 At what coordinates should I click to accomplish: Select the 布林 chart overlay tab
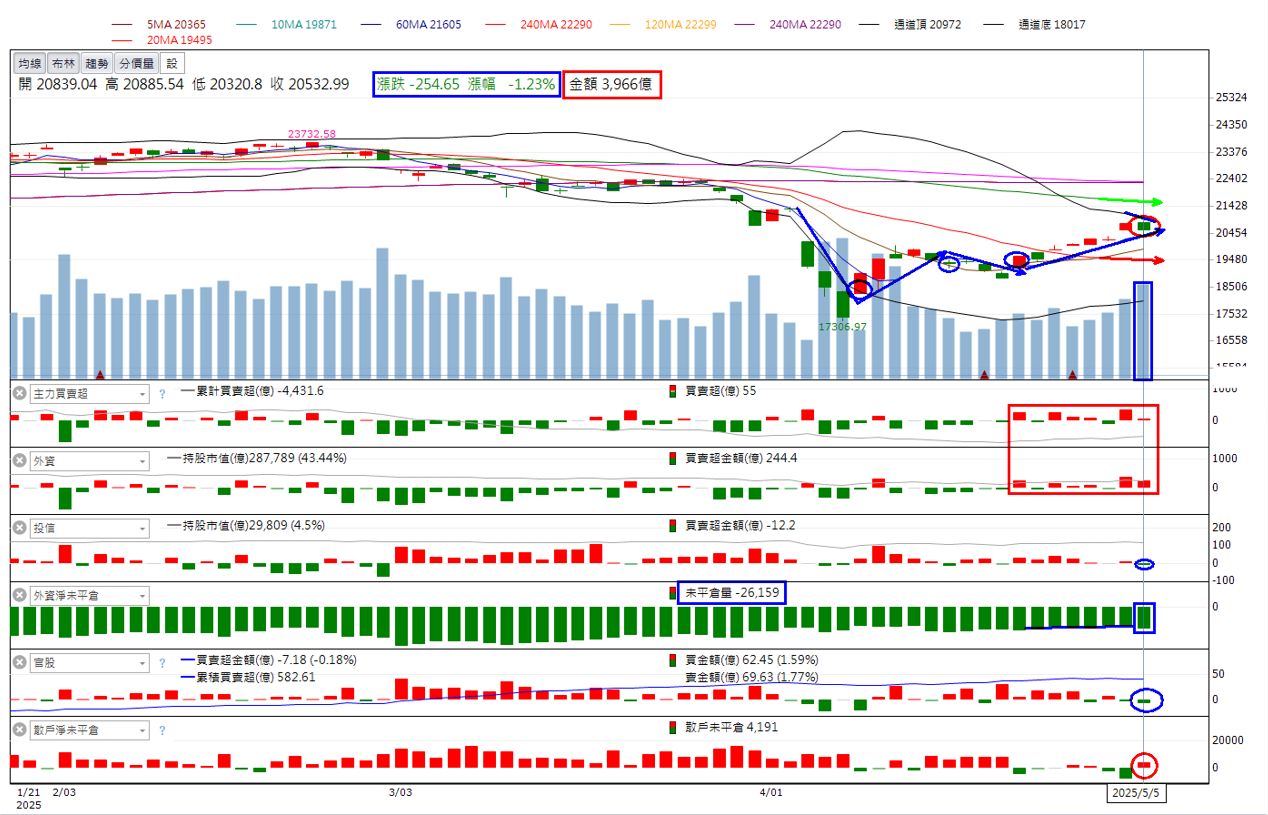tap(63, 63)
